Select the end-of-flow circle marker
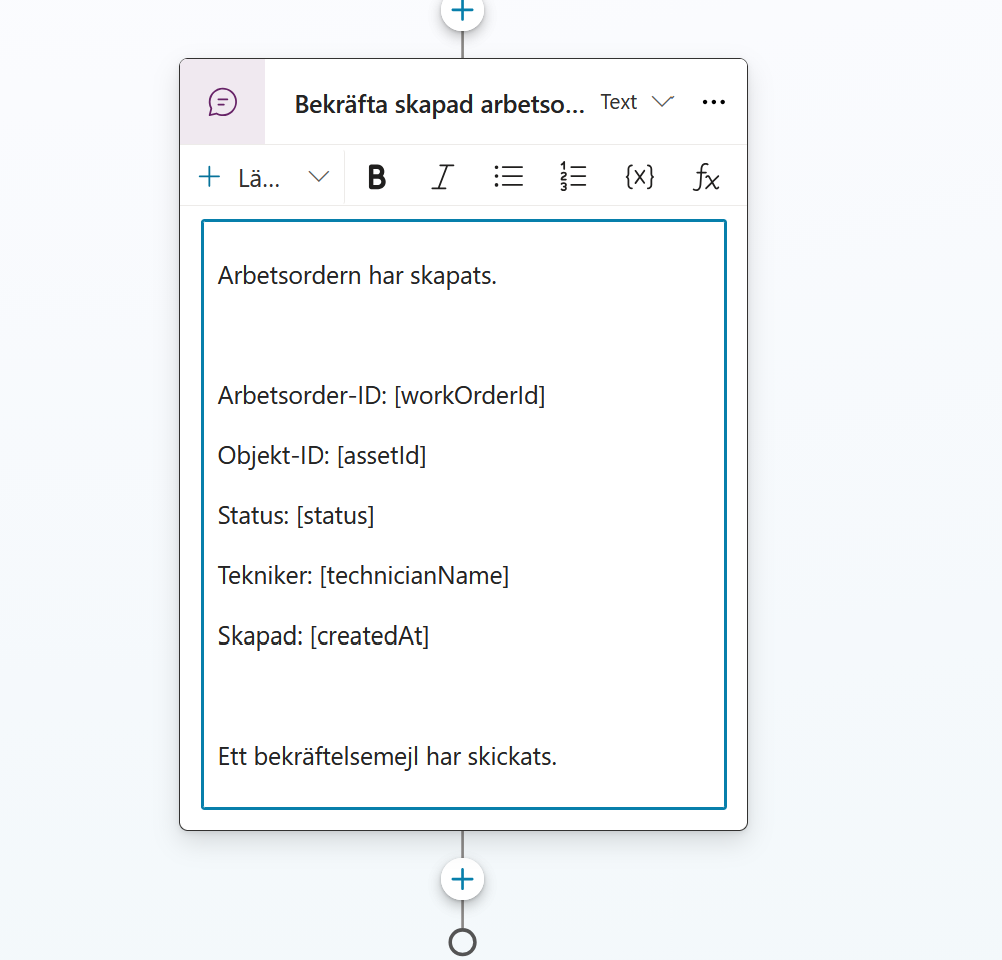The width and height of the screenshot is (1002, 960). [x=463, y=942]
